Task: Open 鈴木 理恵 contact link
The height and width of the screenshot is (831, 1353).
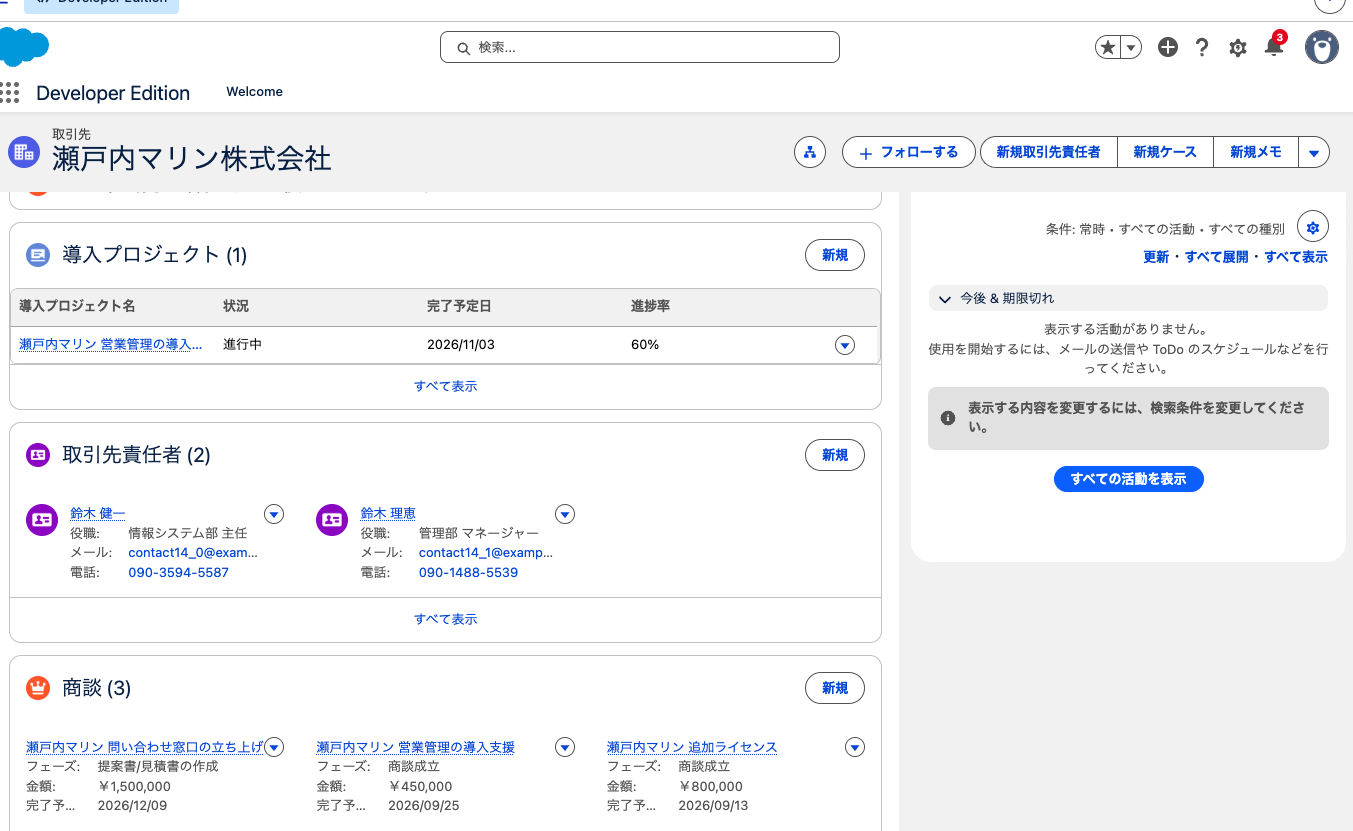Action: tap(388, 513)
